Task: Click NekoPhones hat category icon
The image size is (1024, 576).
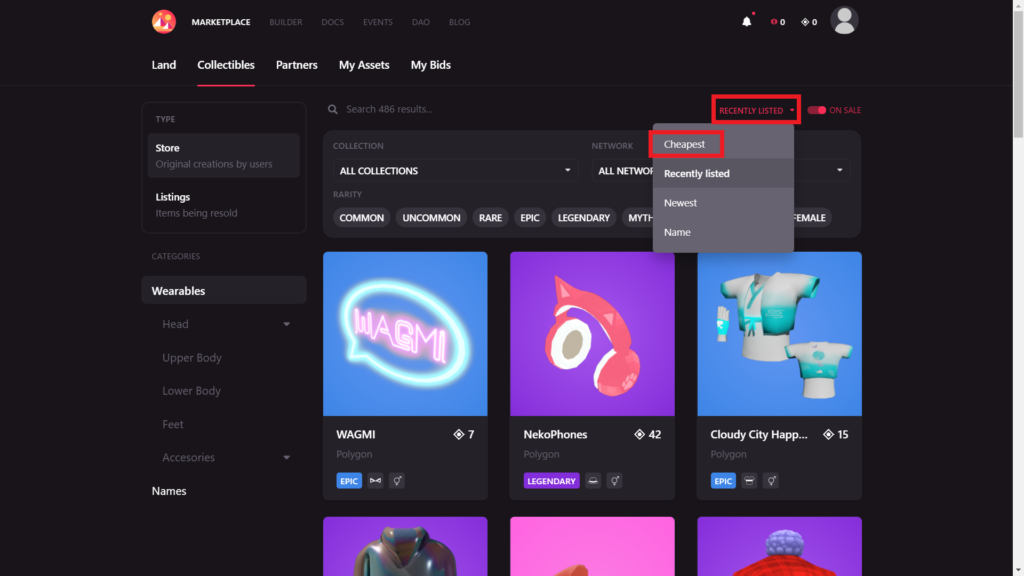Action: 593,481
